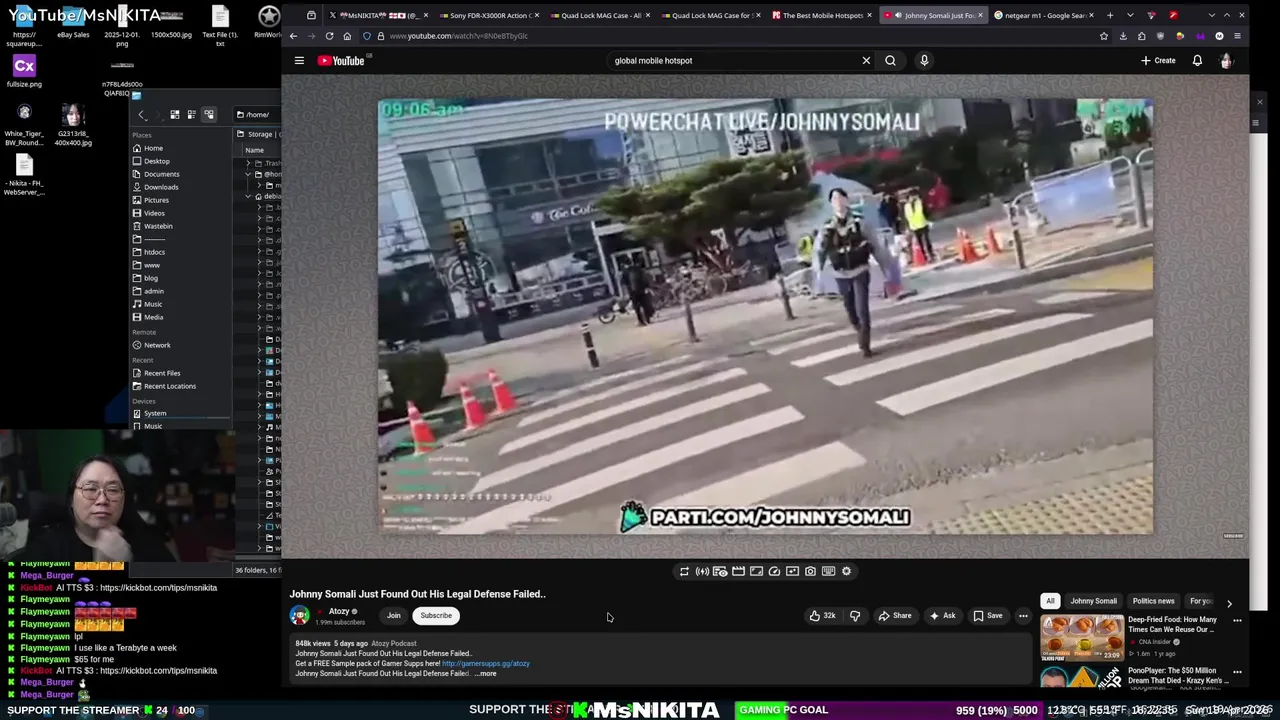Image resolution: width=1280 pixels, height=720 pixels.
Task: Open the browser application menu
Action: (1237, 36)
